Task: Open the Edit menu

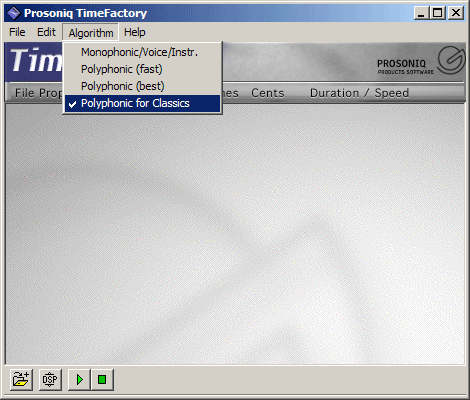Action: [46, 32]
